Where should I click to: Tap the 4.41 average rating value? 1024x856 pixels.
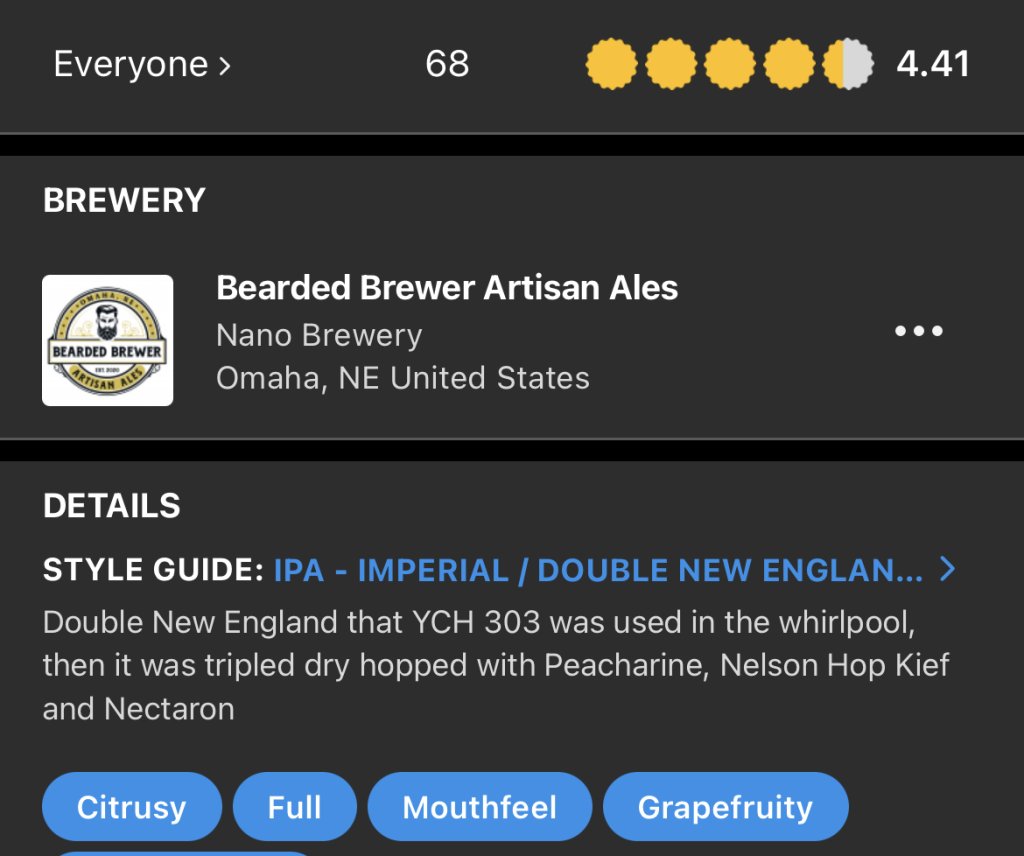[932, 65]
